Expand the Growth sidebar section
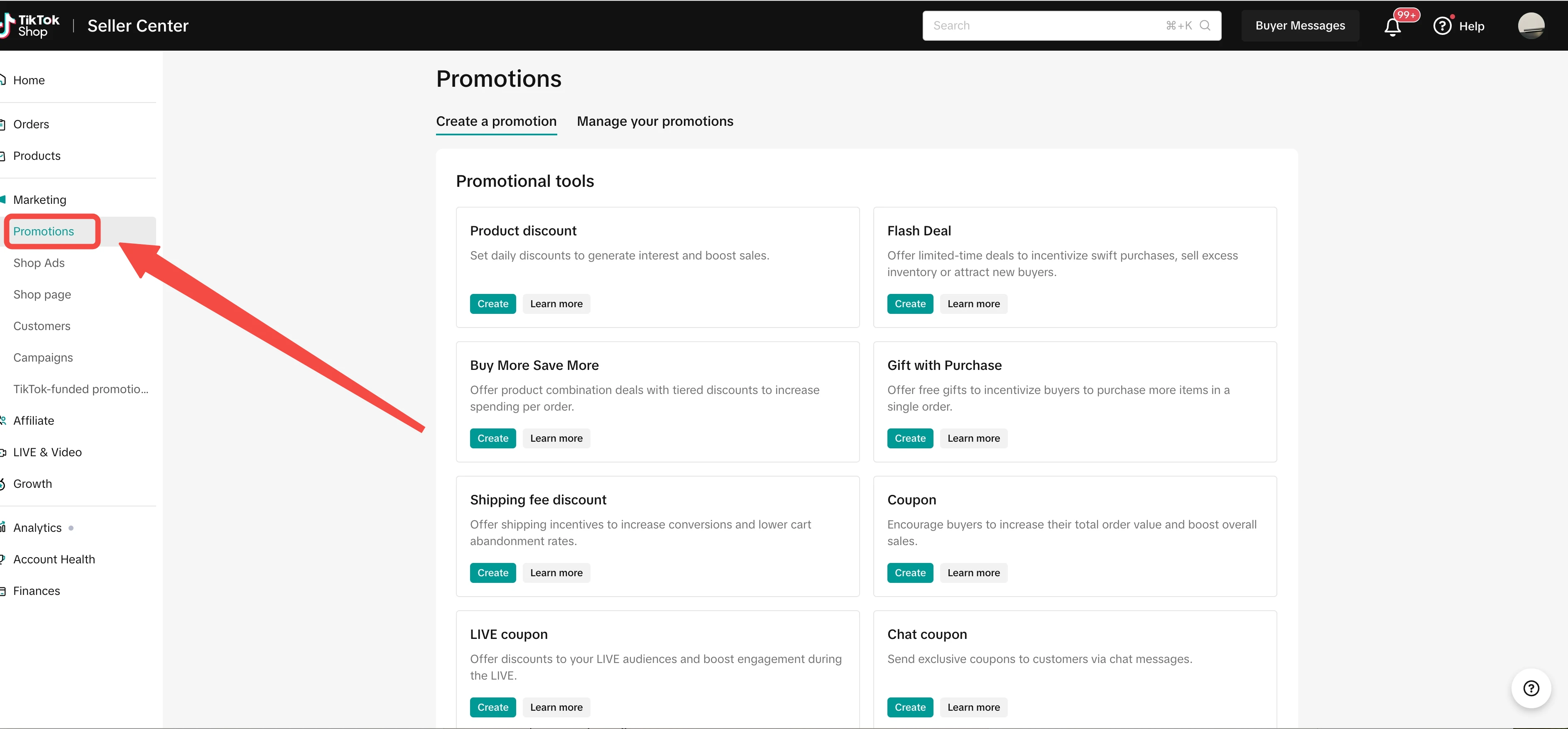 33,484
